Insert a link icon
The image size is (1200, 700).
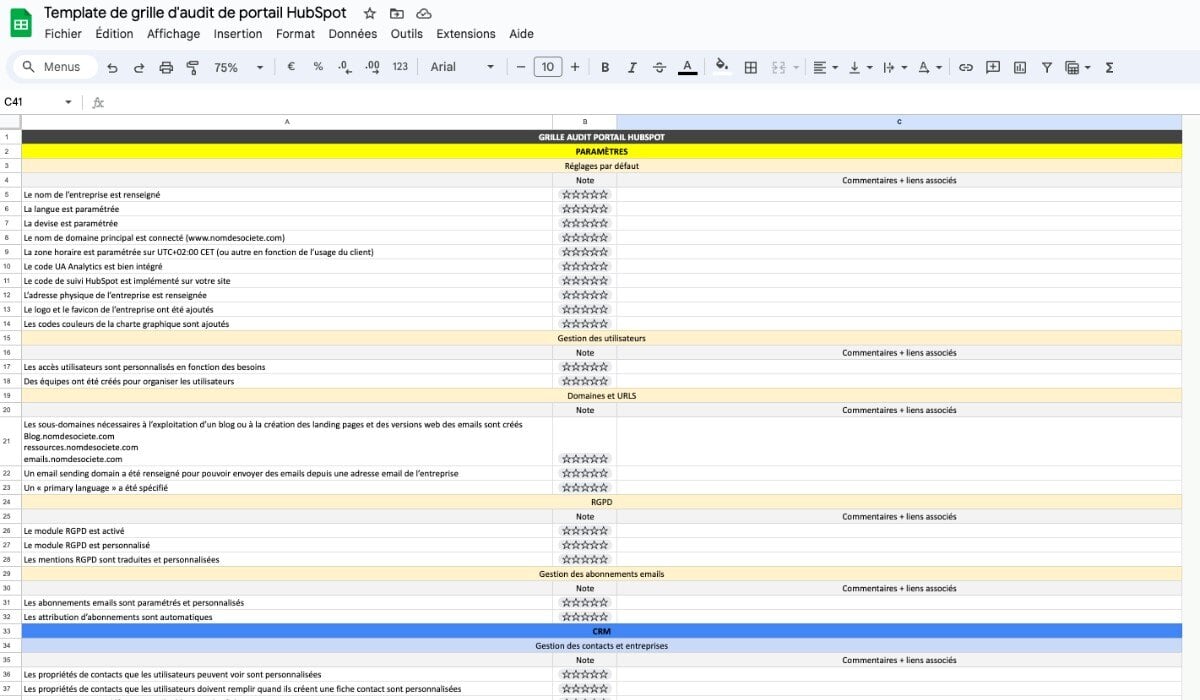[966, 67]
